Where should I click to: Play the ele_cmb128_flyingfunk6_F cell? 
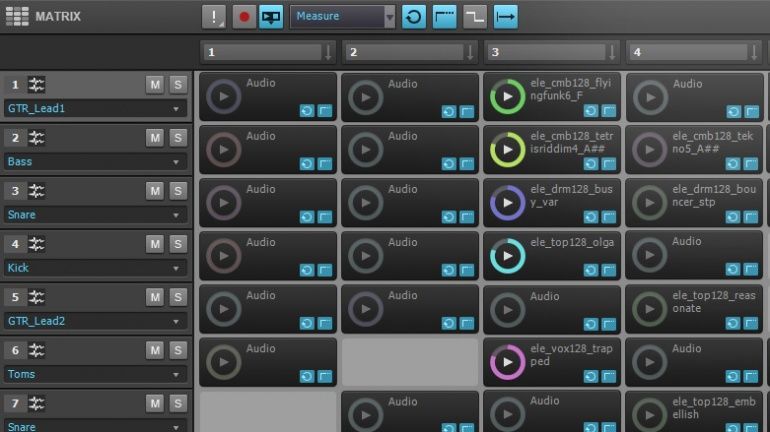508,97
